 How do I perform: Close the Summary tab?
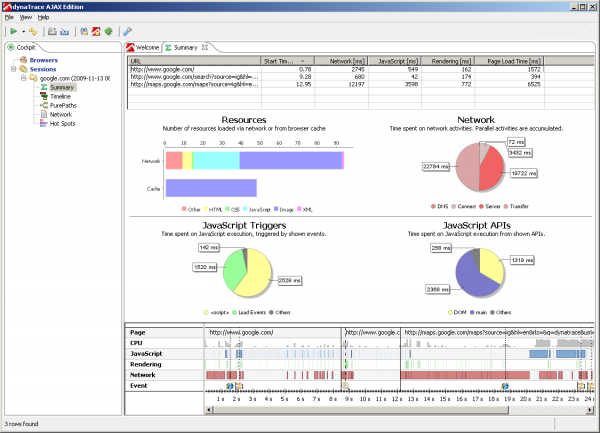click(205, 47)
